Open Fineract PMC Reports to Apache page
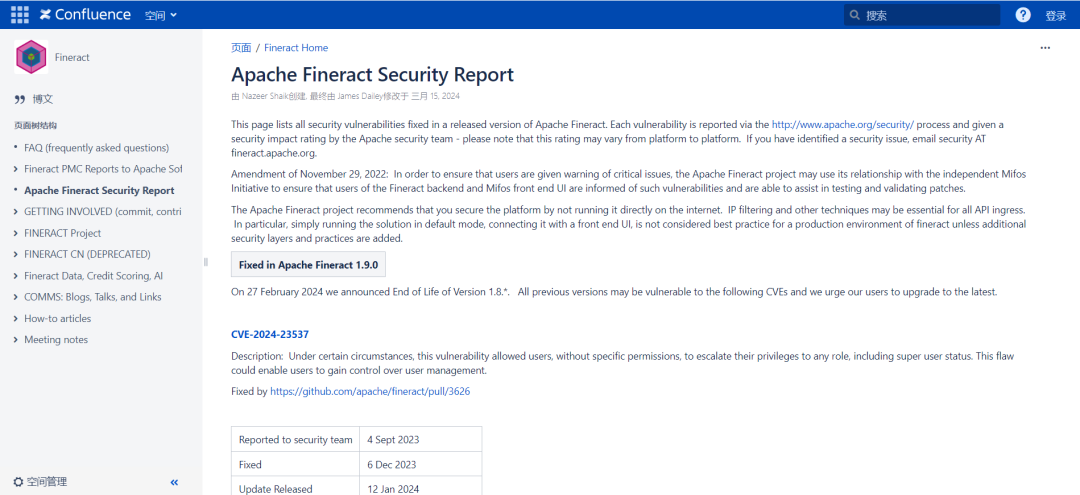Screen dimensions: 1080x495 coord(103,169)
